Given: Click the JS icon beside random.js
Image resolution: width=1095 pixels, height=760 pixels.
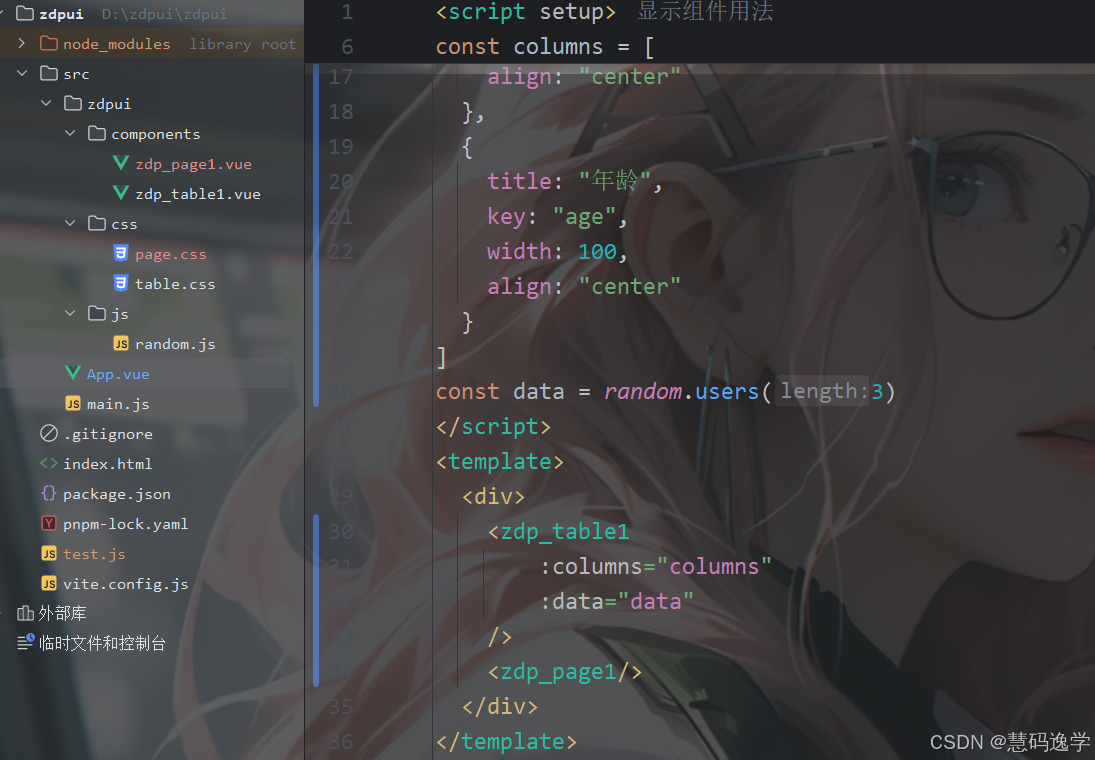Looking at the screenshot, I should (121, 344).
